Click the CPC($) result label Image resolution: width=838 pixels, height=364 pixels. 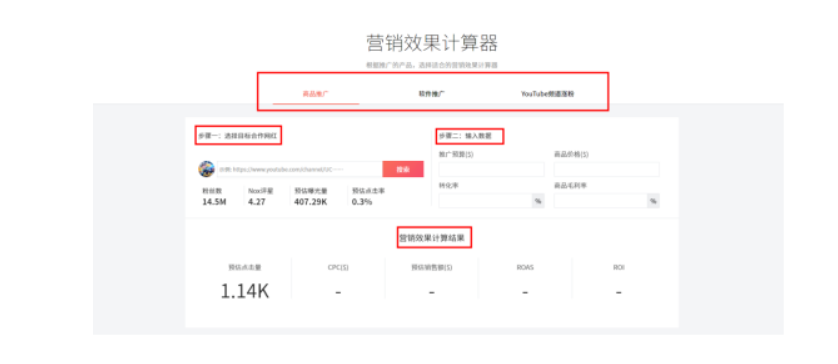[x=338, y=267]
